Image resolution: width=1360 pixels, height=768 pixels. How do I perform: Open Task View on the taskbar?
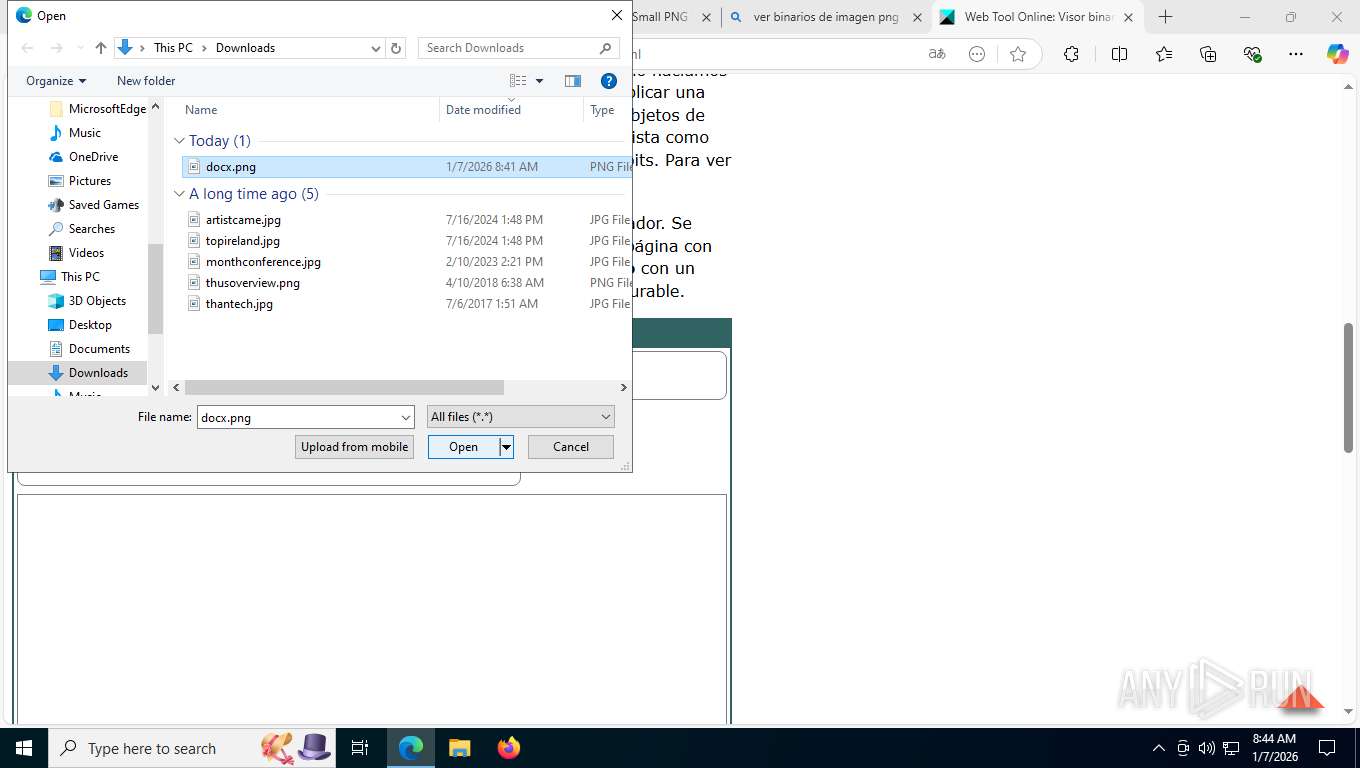[360, 748]
